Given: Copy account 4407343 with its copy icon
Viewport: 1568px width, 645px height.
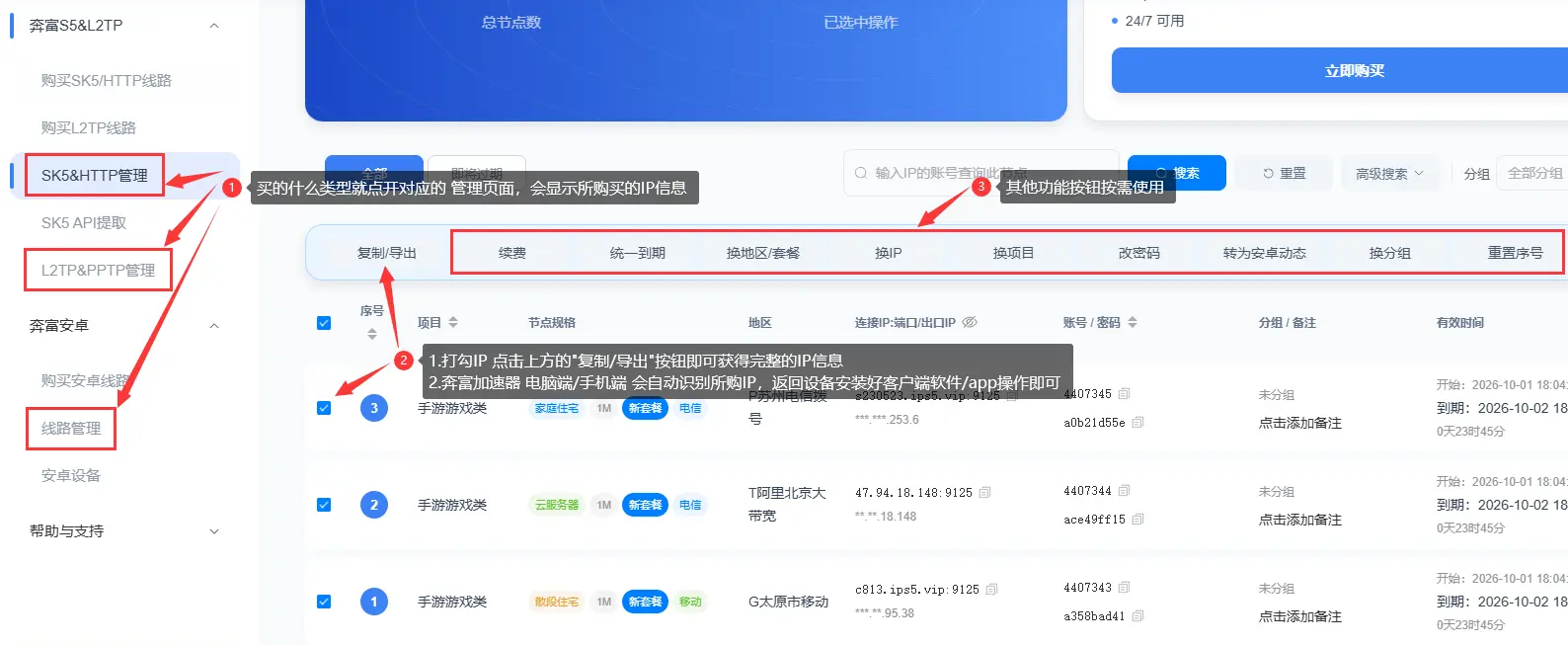Looking at the screenshot, I should pos(1124,587).
